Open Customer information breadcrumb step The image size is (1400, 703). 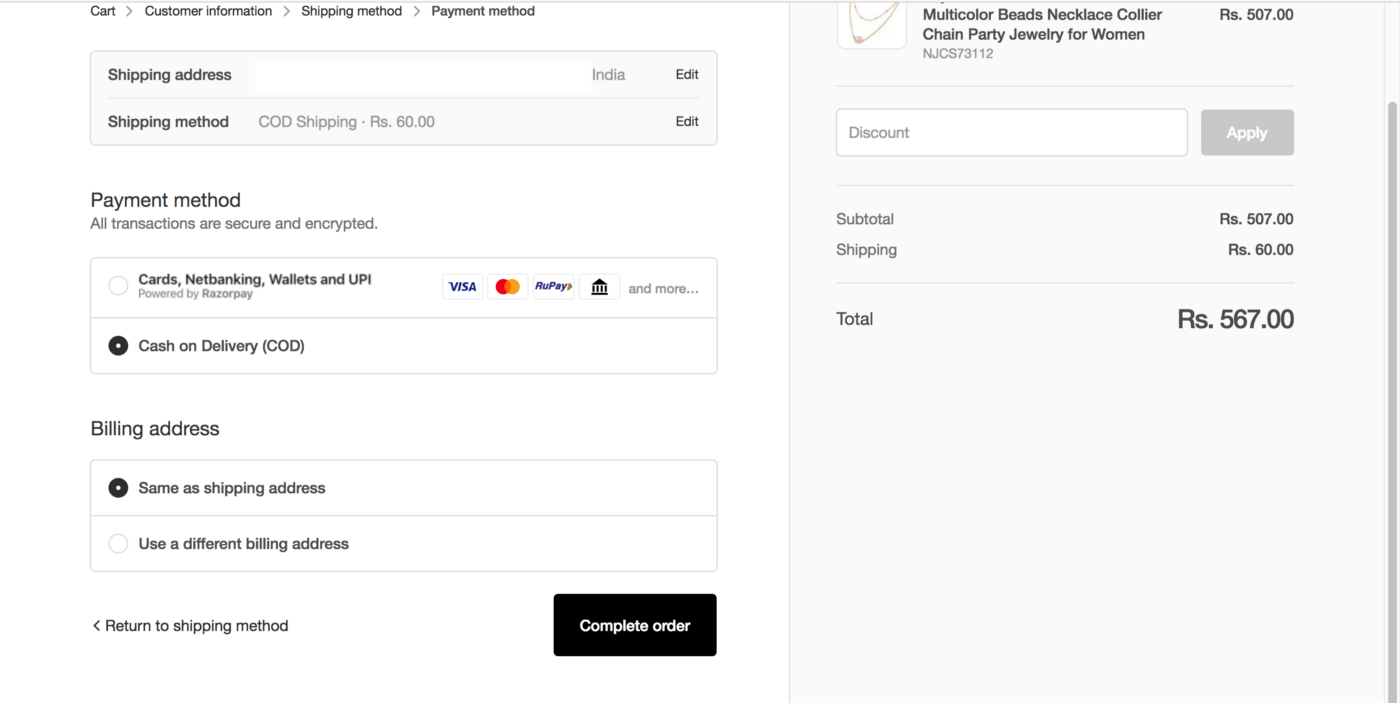pyautogui.click(x=208, y=11)
